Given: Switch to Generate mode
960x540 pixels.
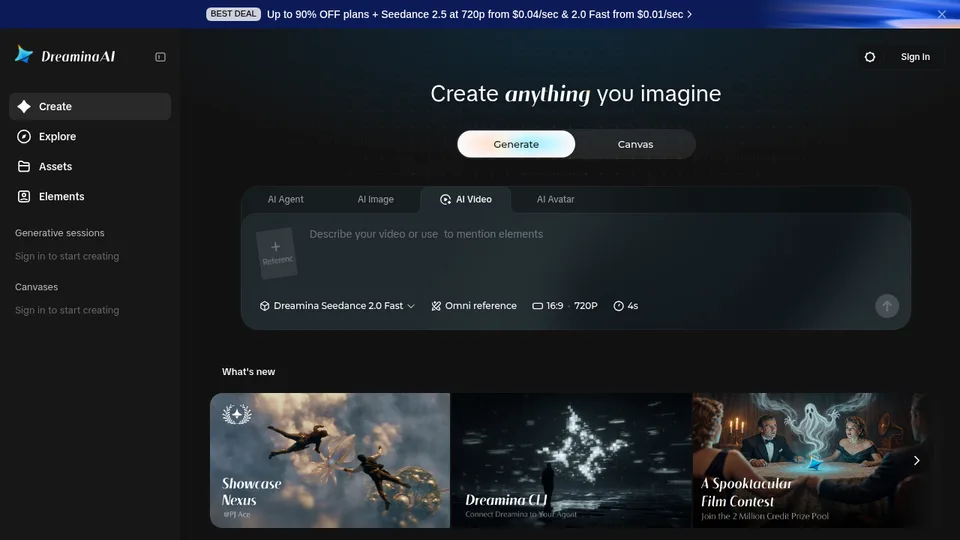Looking at the screenshot, I should (x=516, y=144).
